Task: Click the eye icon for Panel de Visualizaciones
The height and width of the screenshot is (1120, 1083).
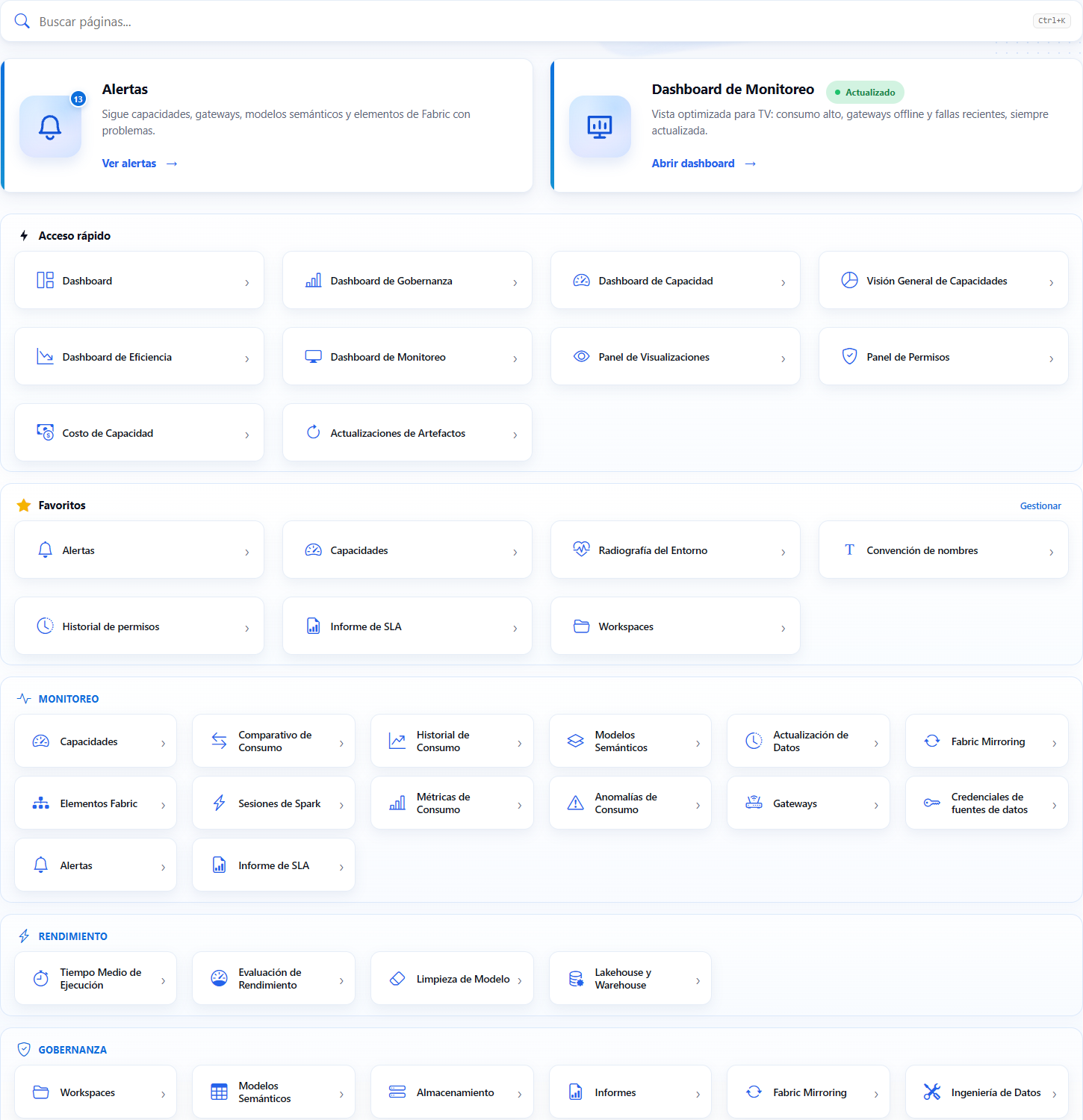Action: (582, 356)
